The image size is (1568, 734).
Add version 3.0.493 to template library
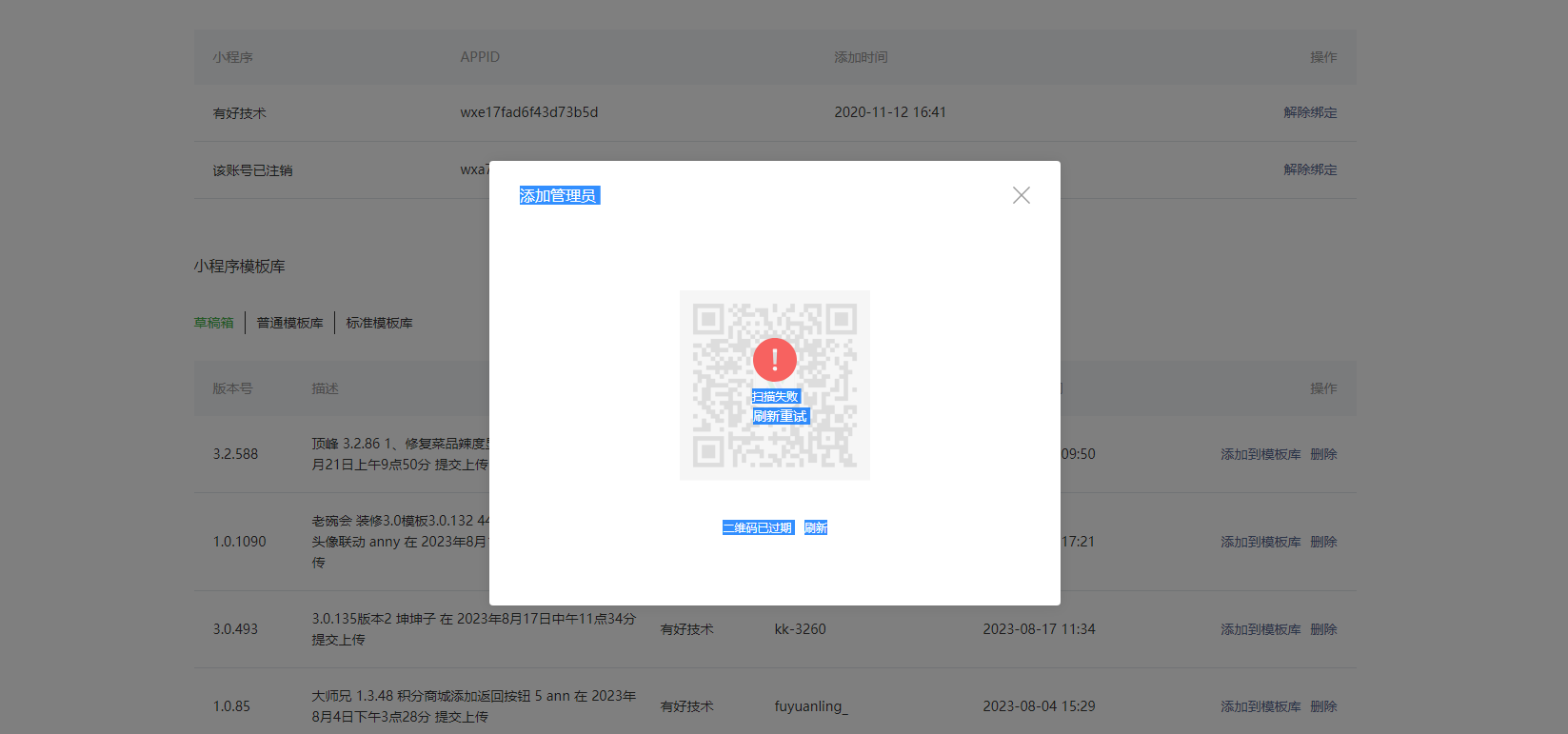[x=1260, y=629]
